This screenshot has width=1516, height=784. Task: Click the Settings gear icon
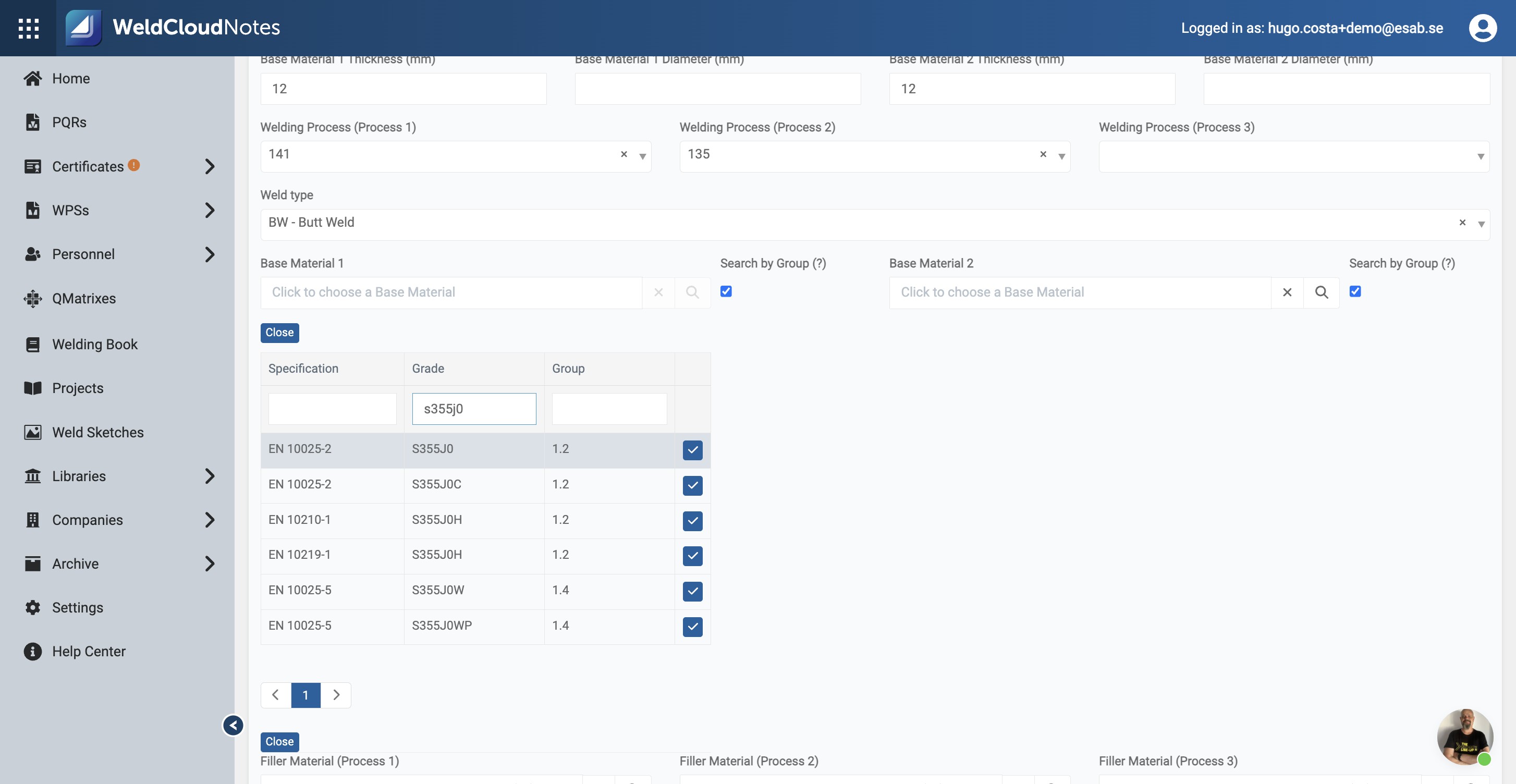pos(33,607)
